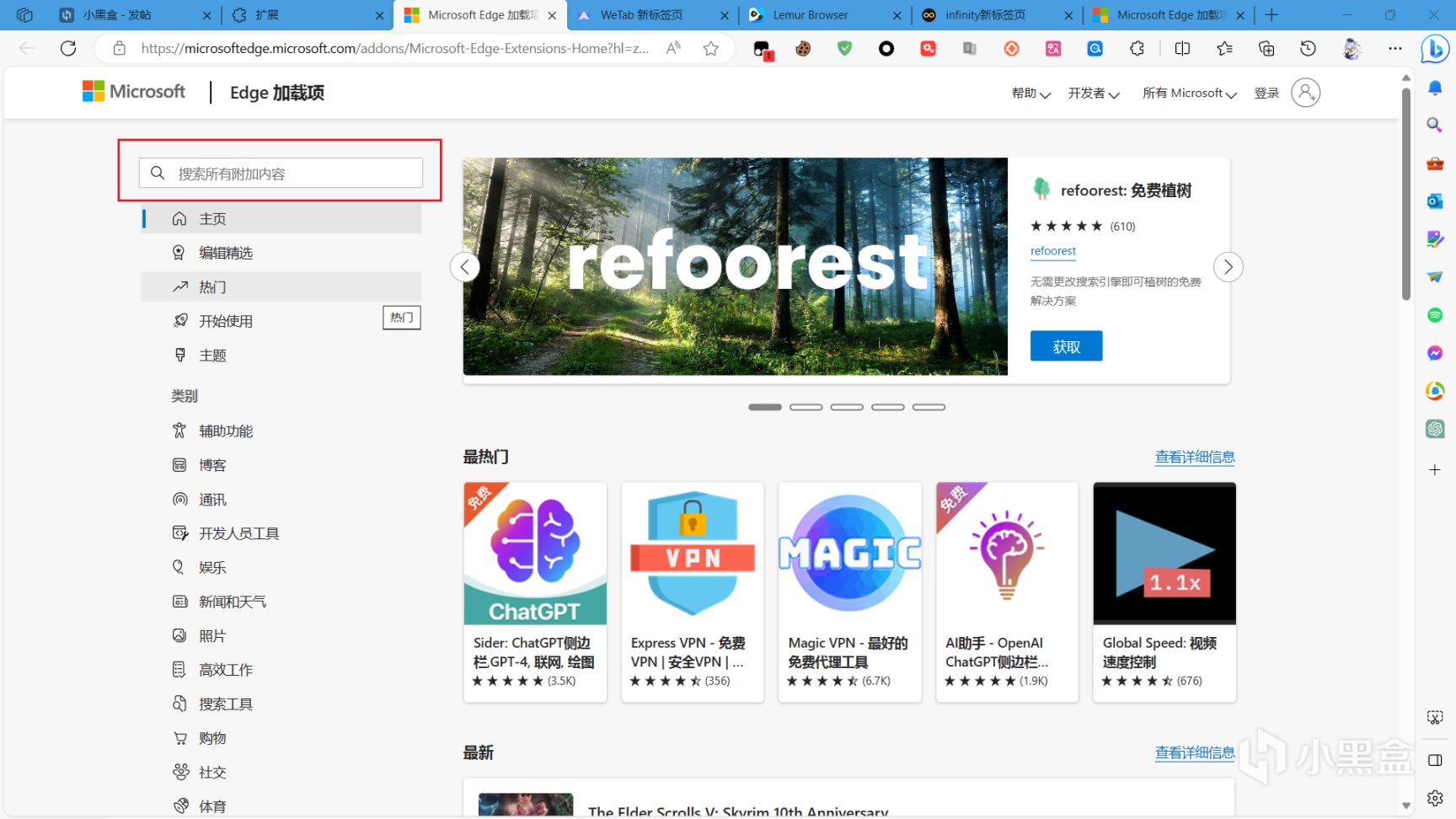This screenshot has width=1456, height=819.
Task: Open the Spotify icon in sidebar
Action: pyautogui.click(x=1435, y=315)
